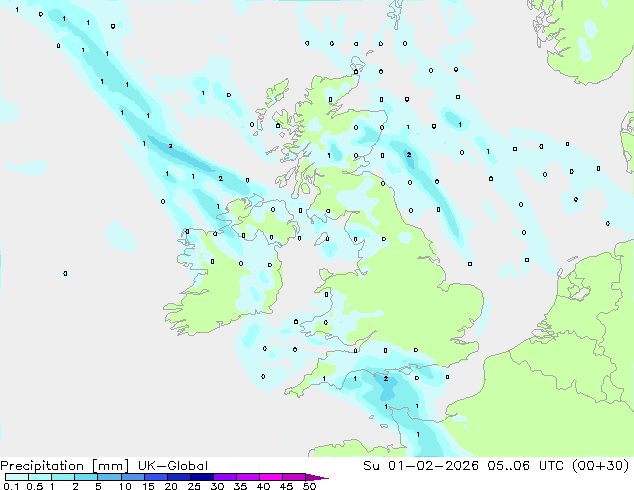634x490 pixels.
Task: Click the "Precipitation" title text
Action: click(42, 466)
